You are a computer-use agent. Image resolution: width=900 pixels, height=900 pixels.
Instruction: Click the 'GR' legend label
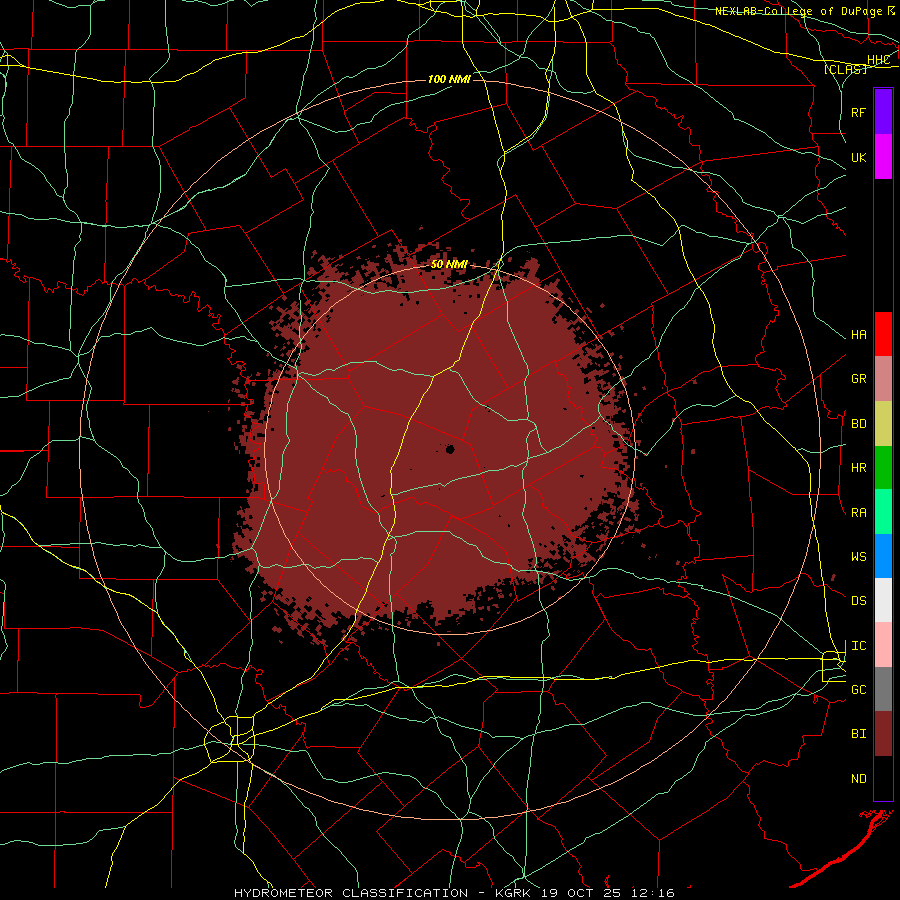859,379
